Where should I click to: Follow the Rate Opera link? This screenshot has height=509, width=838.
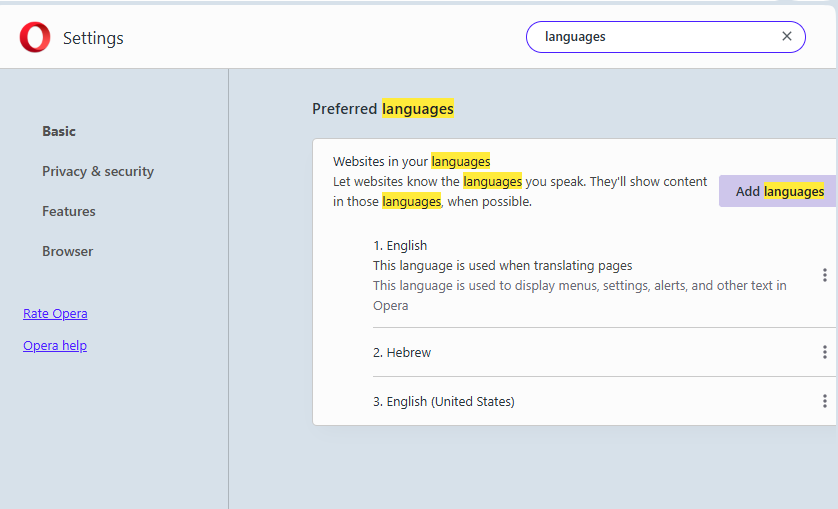click(x=55, y=313)
